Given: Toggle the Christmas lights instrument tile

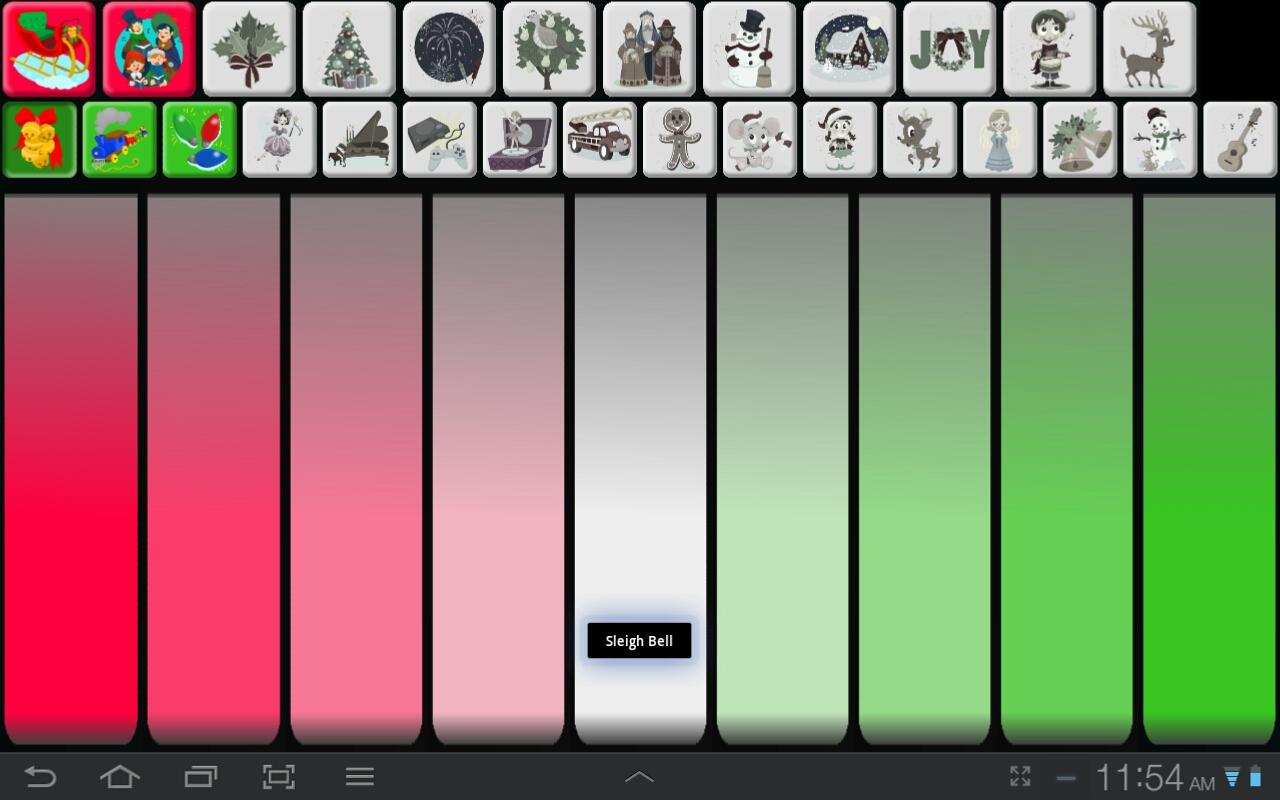Looking at the screenshot, I should [x=200, y=140].
